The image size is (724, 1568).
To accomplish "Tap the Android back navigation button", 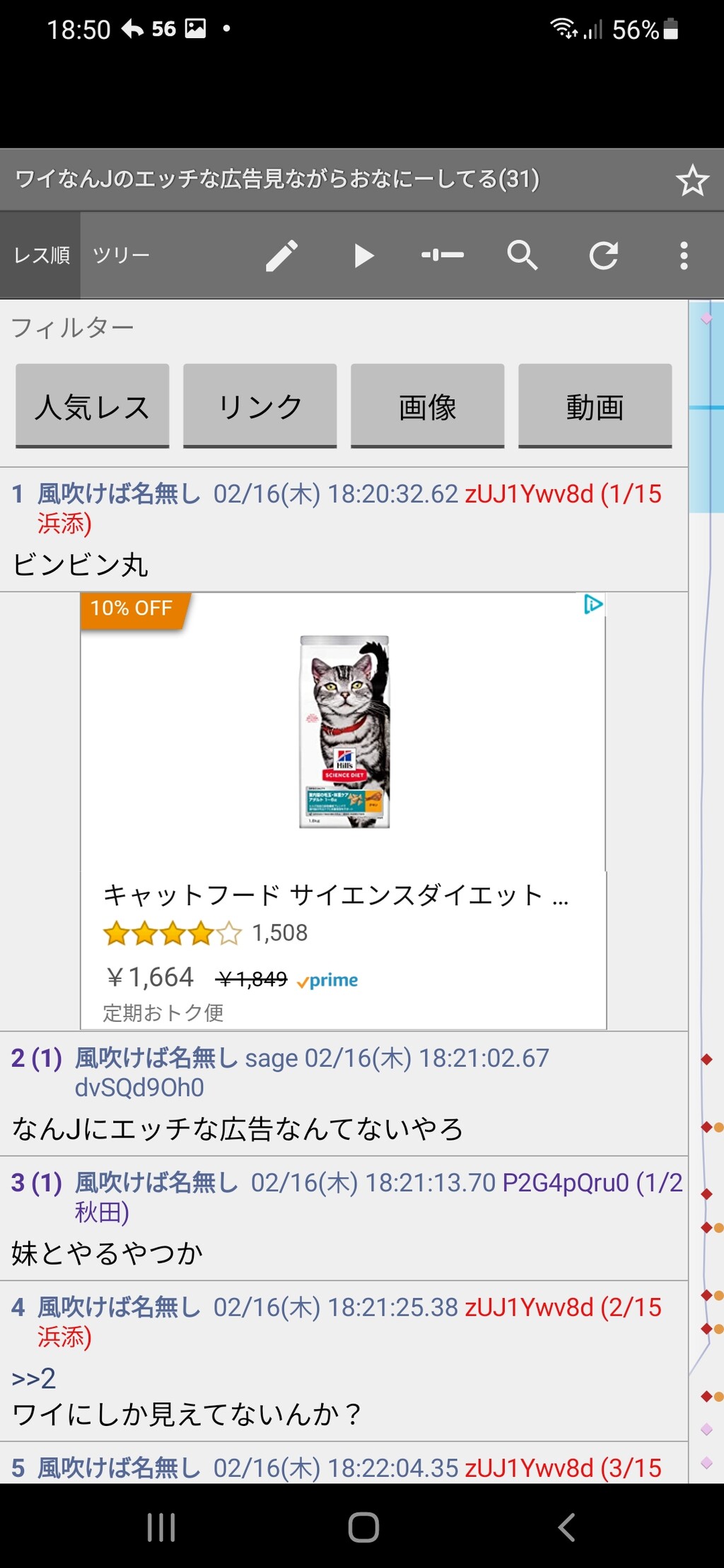I will [x=566, y=1527].
